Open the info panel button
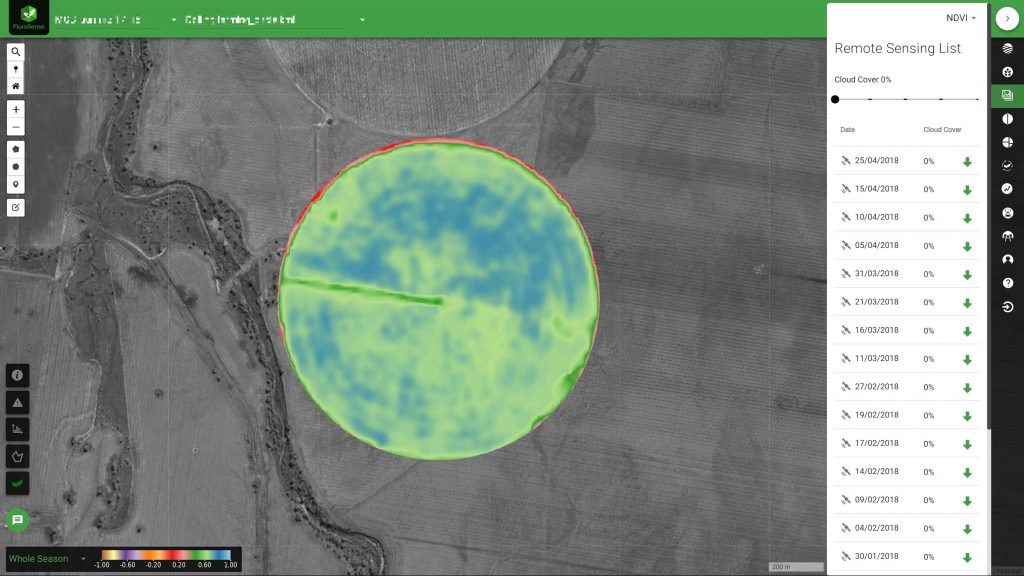The image size is (1024, 576). click(18, 376)
